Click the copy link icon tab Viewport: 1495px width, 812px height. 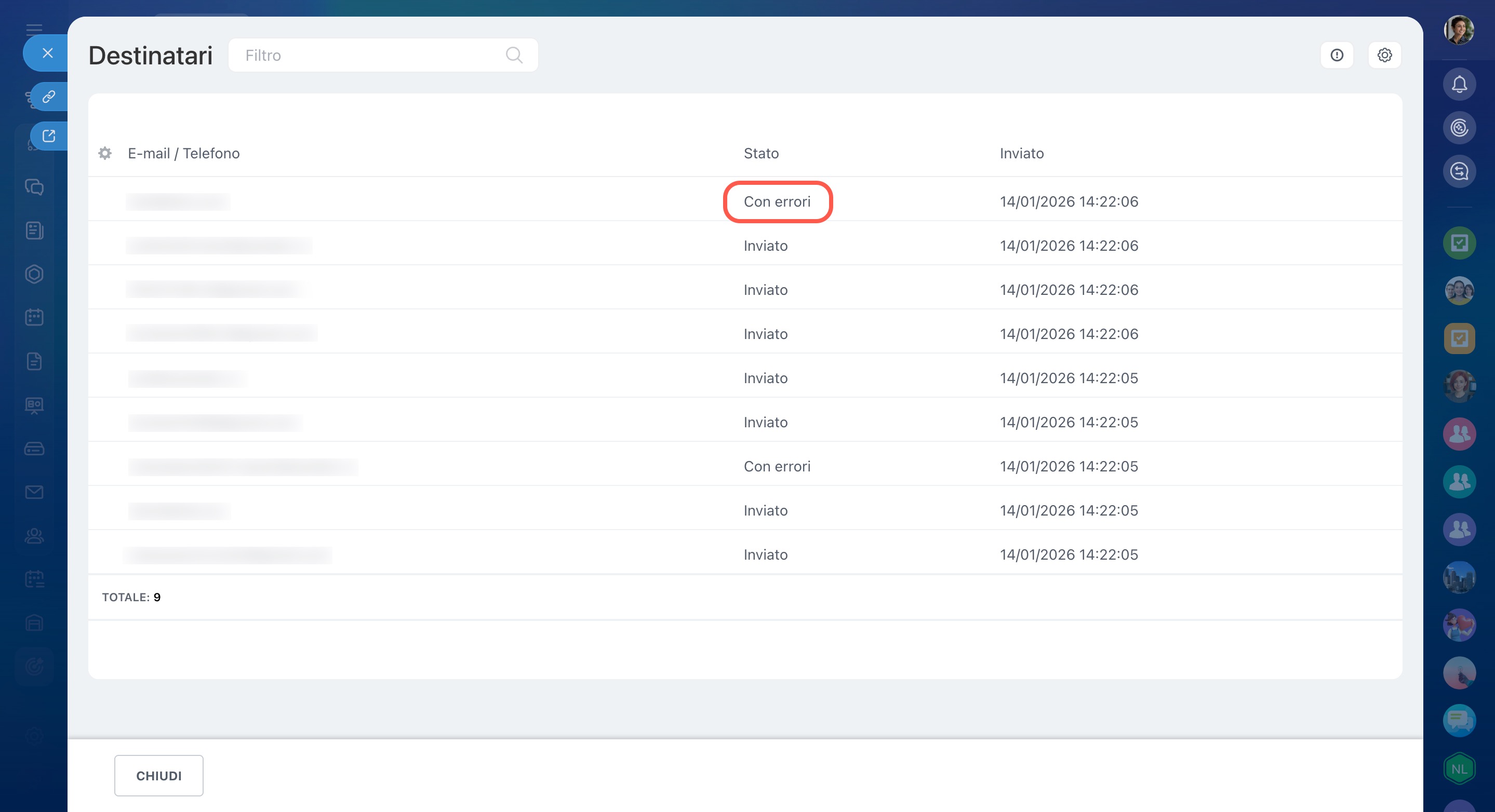point(49,96)
